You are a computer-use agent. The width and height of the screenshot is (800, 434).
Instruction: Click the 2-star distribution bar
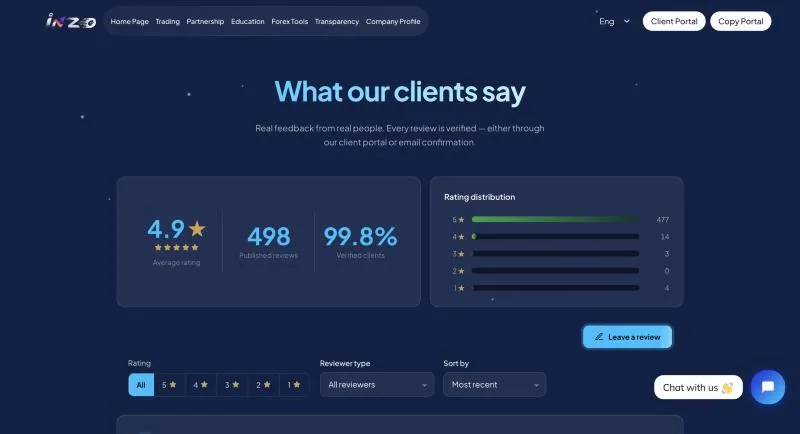click(x=555, y=271)
